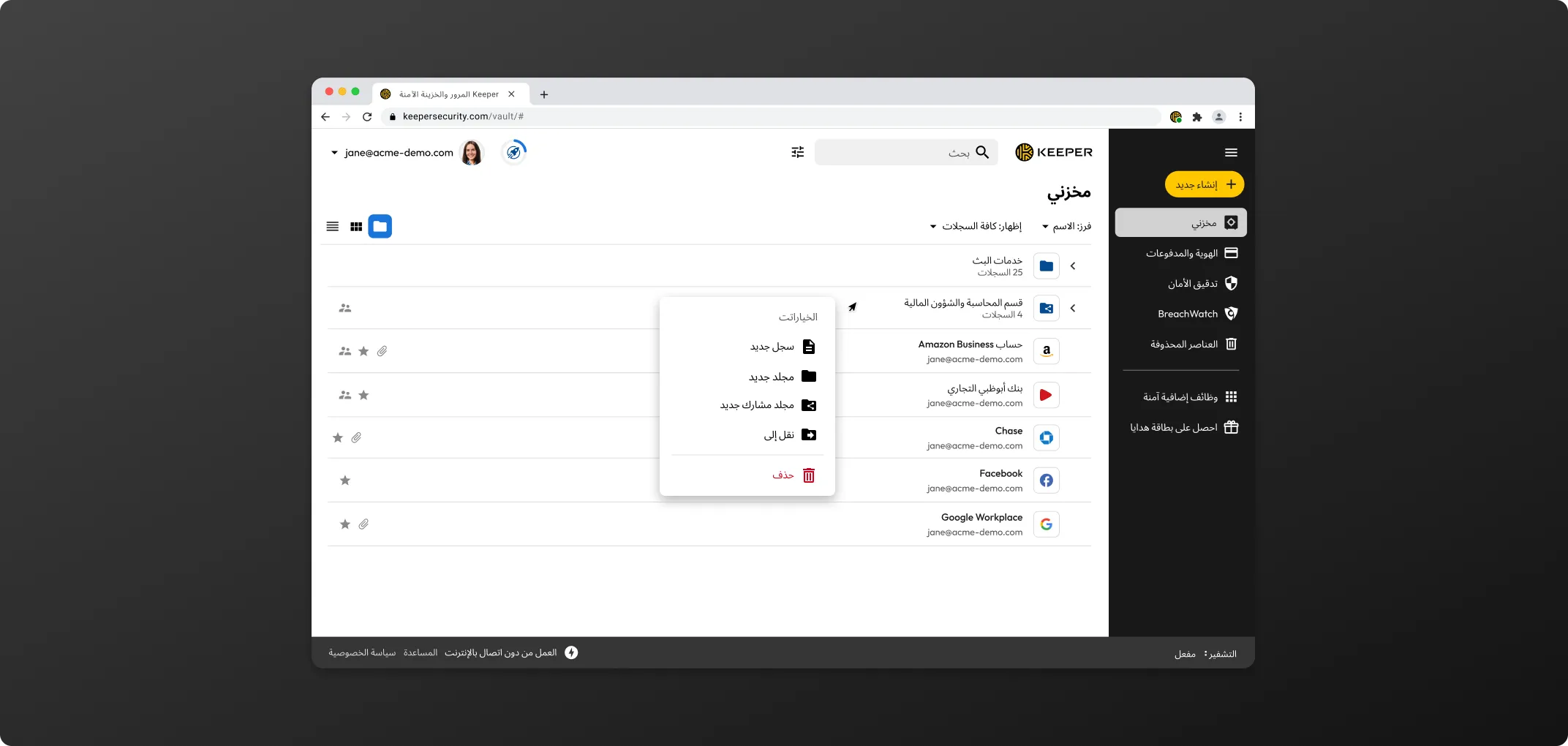Click shared users icon on Amazon Business row

(x=345, y=351)
